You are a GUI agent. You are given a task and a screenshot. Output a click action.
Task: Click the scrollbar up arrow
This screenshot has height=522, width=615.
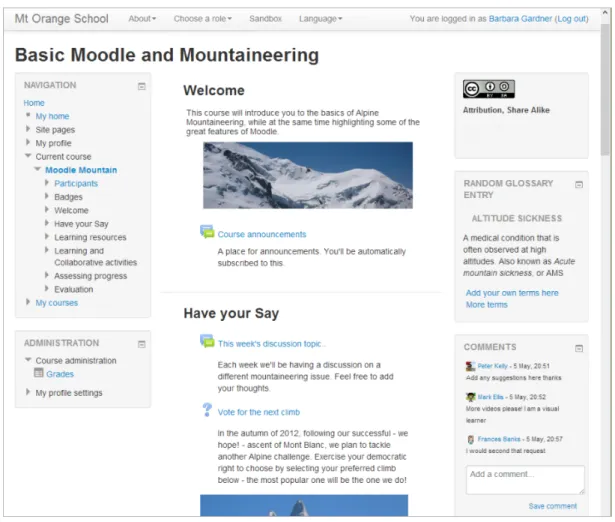606,13
